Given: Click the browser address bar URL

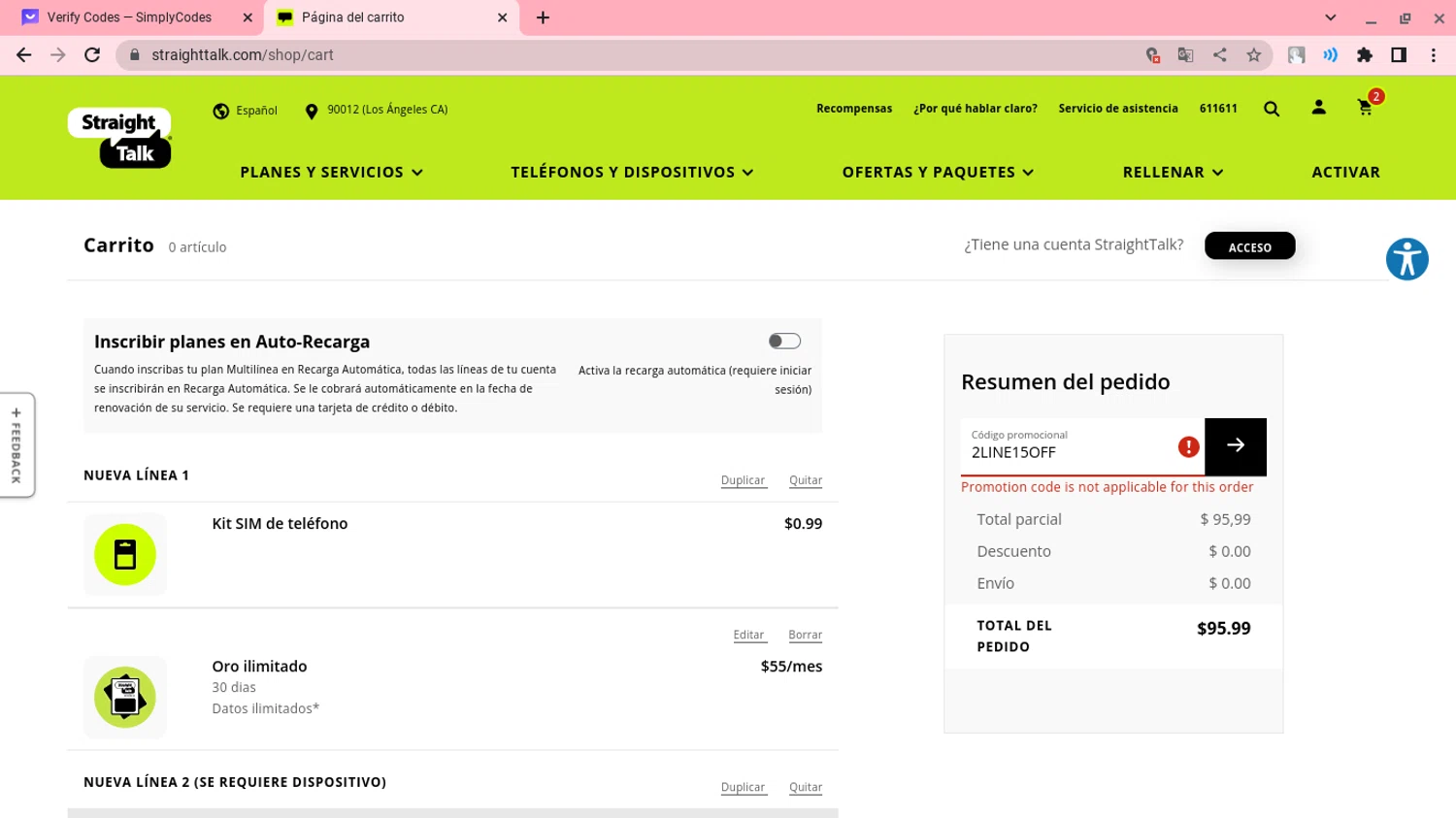Looking at the screenshot, I should [243, 55].
